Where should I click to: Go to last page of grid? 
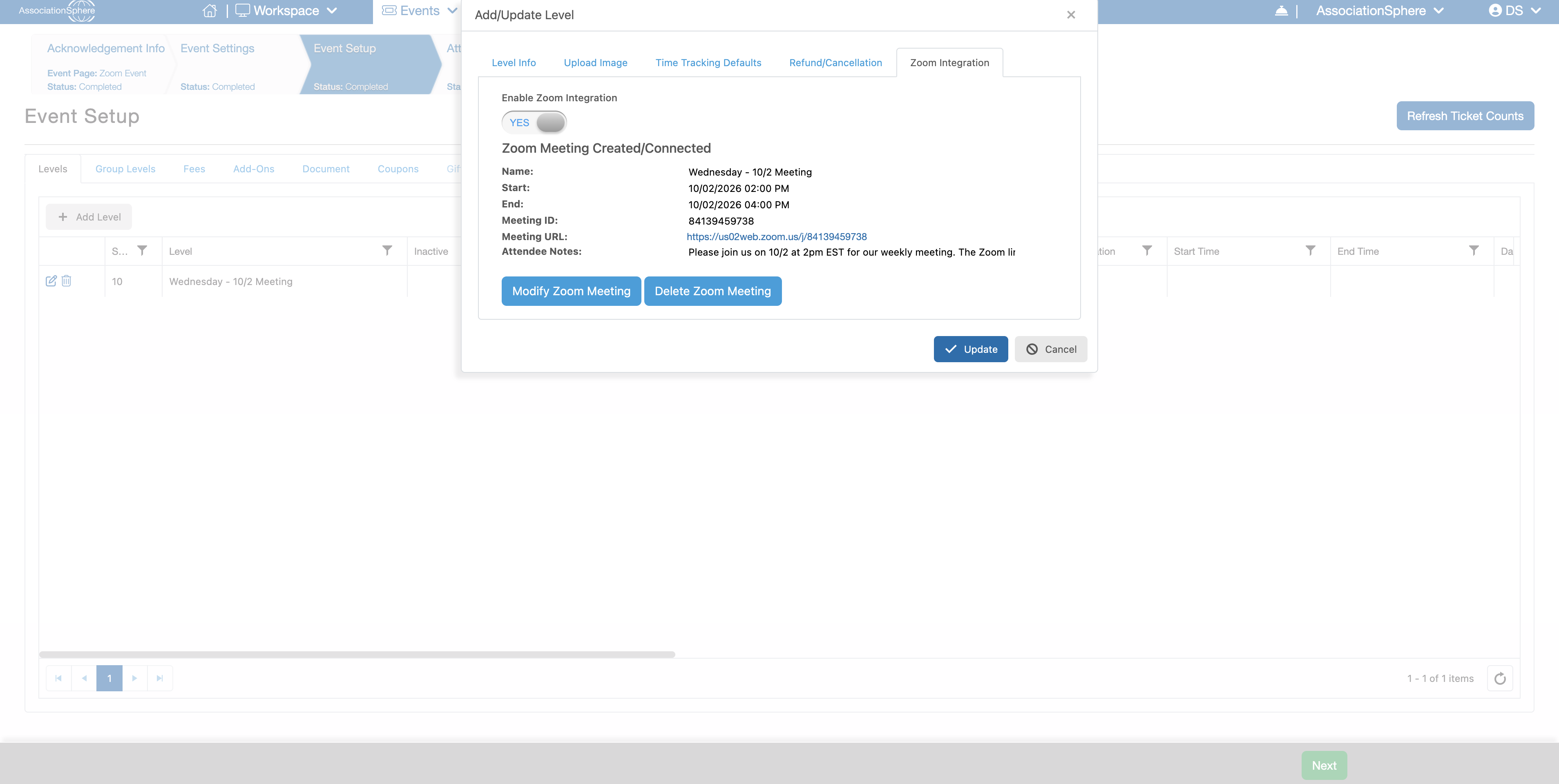pos(160,678)
